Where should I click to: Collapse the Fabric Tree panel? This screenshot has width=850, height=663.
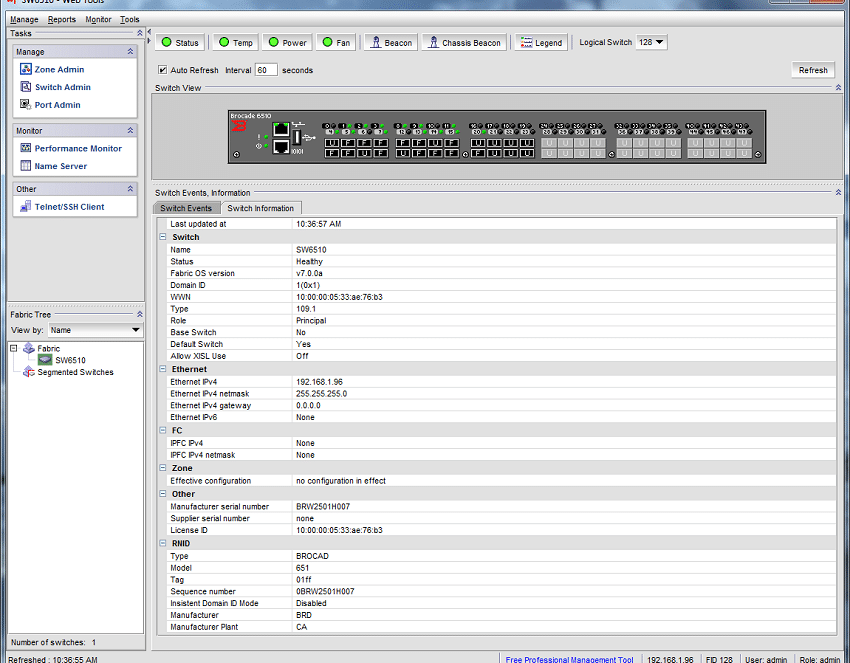(x=140, y=314)
